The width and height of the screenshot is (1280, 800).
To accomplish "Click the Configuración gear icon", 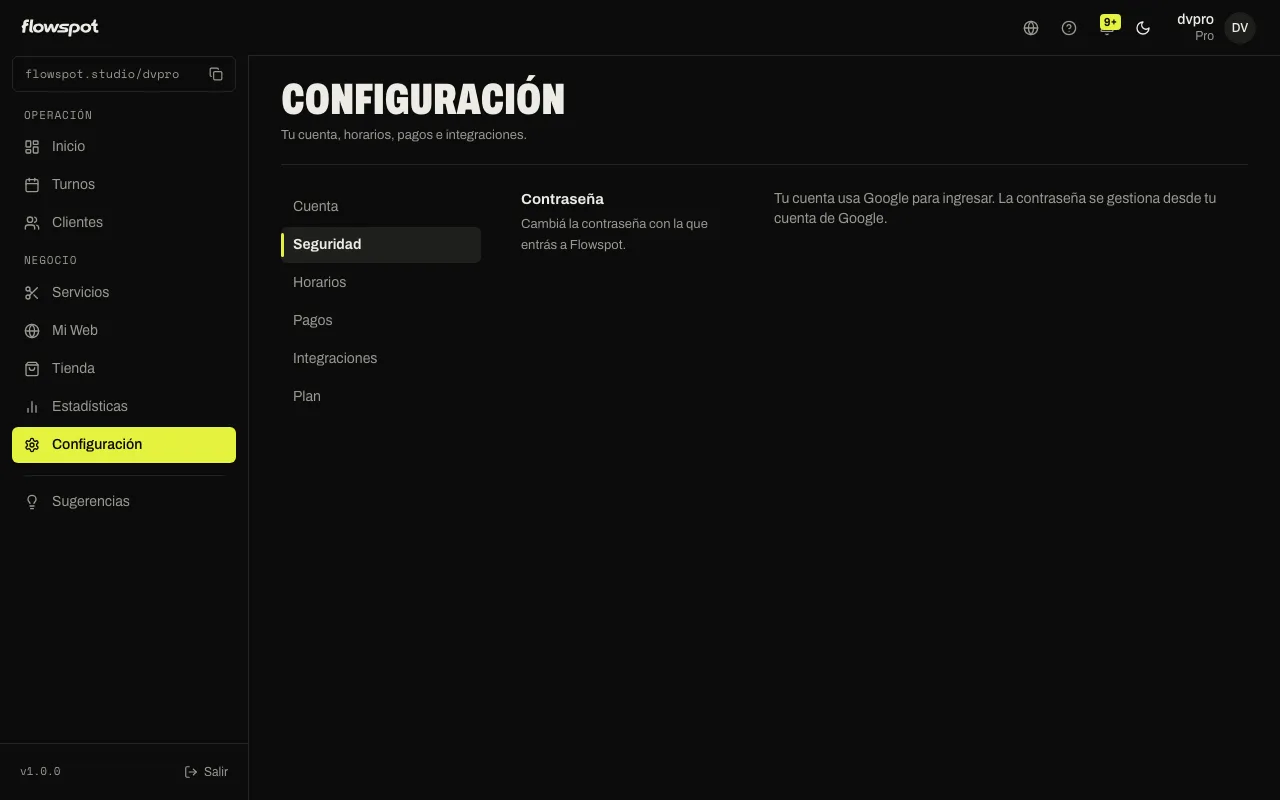I will pyautogui.click(x=32, y=445).
